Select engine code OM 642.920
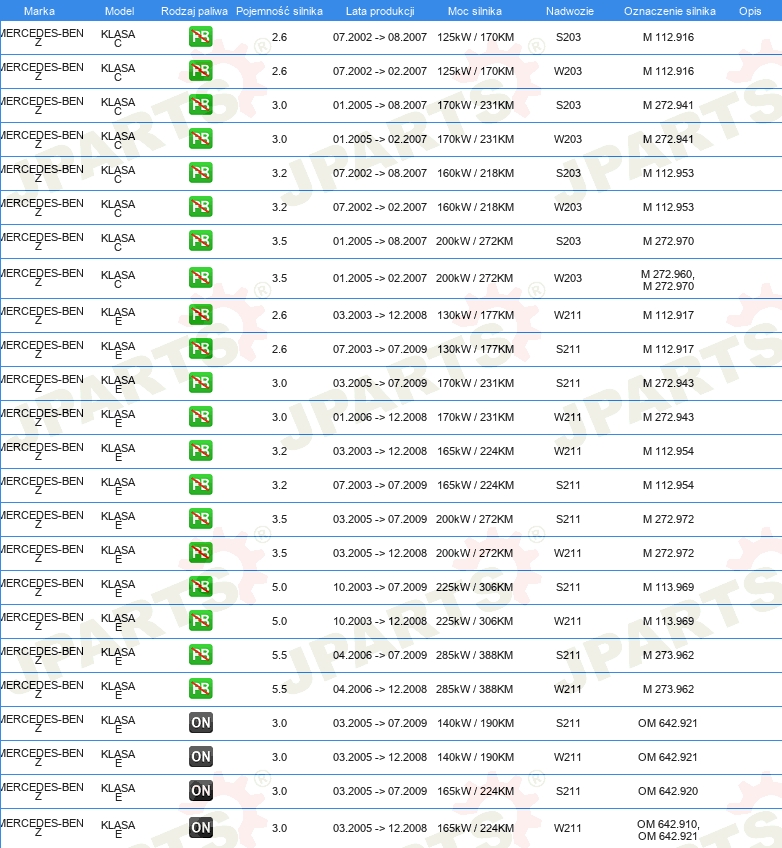 (x=668, y=791)
